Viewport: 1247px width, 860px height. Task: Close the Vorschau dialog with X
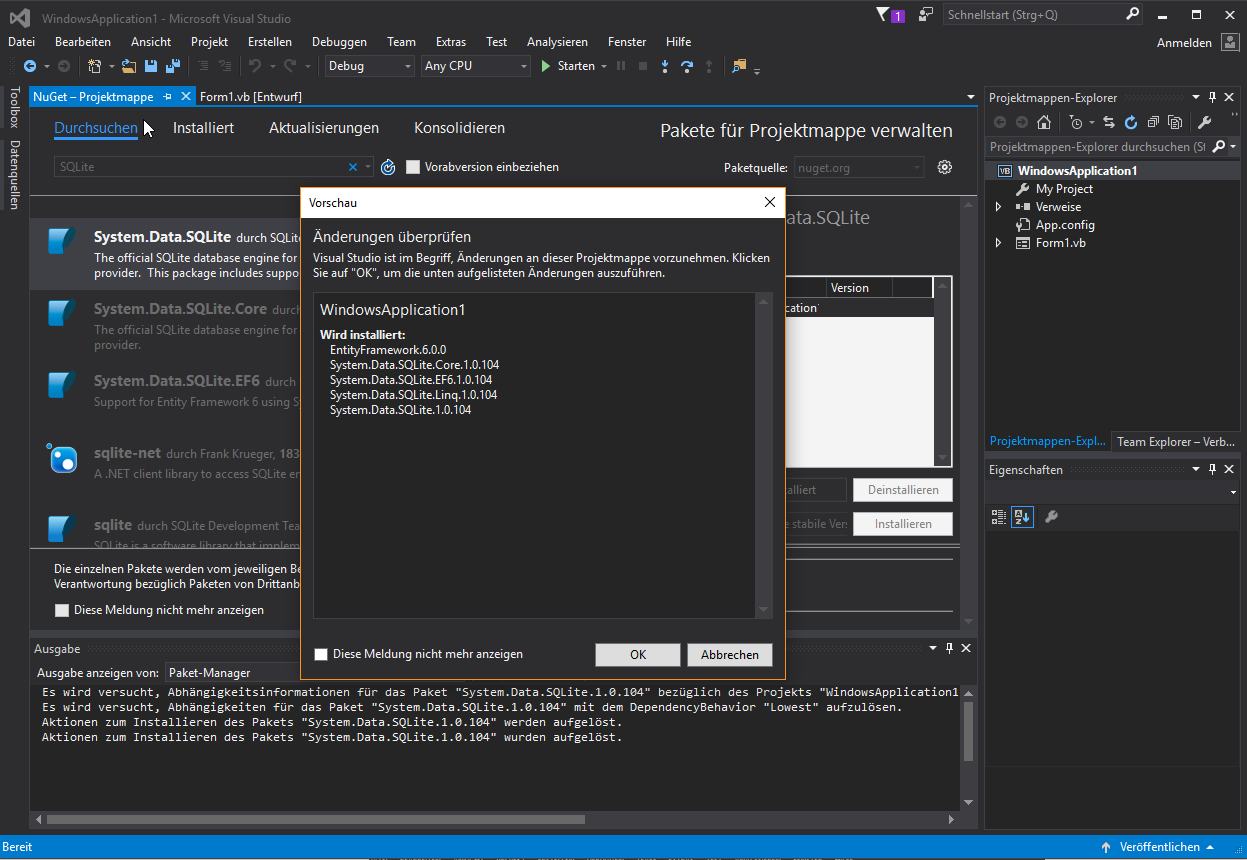770,202
